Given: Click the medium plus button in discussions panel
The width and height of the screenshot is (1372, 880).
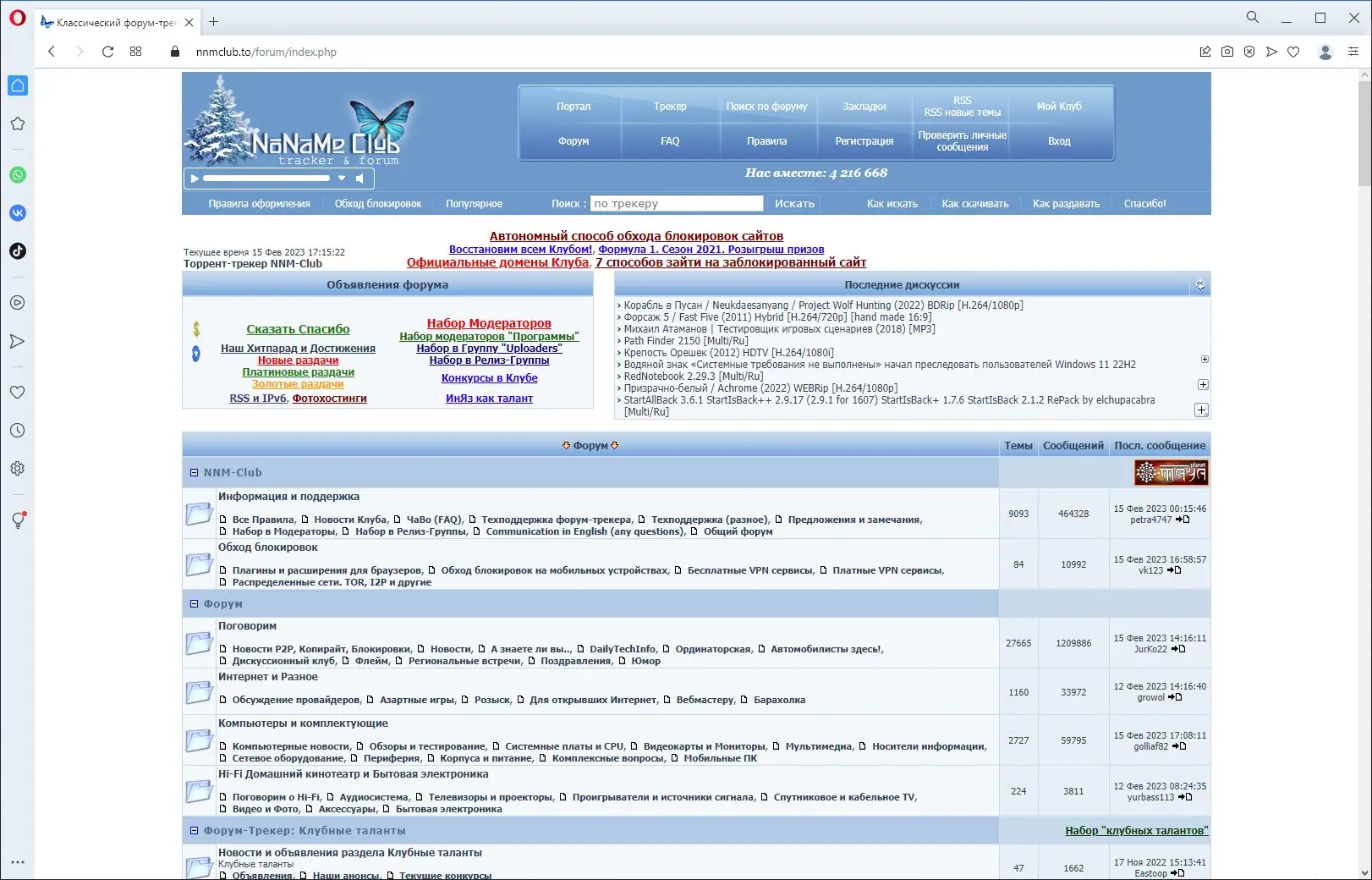Looking at the screenshot, I should (1203, 385).
